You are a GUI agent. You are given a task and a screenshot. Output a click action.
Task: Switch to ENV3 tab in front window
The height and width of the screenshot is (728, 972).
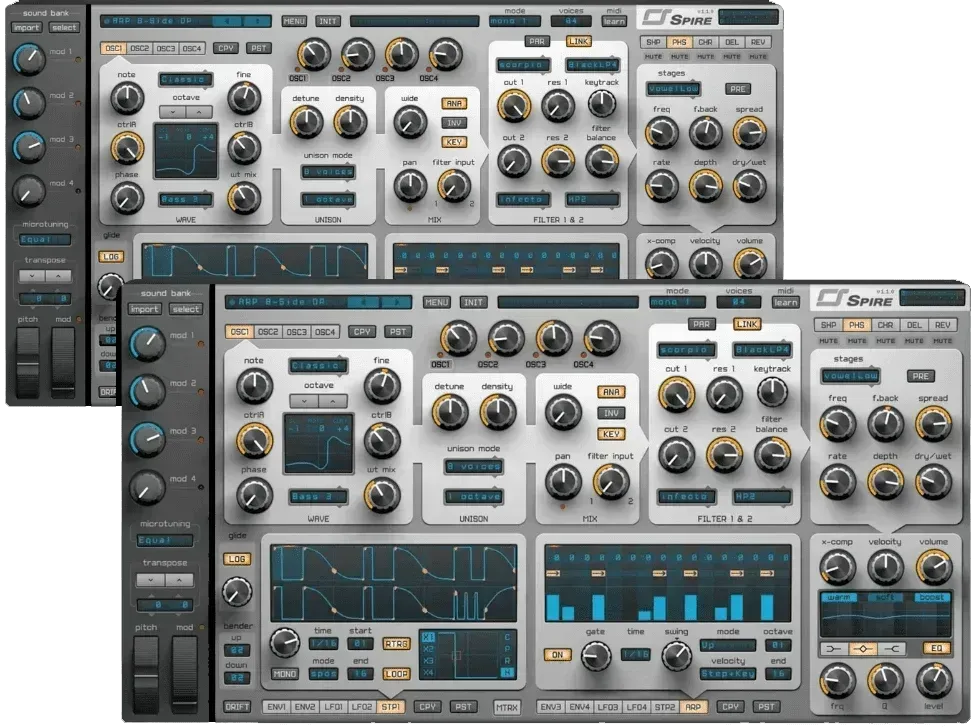click(x=550, y=707)
